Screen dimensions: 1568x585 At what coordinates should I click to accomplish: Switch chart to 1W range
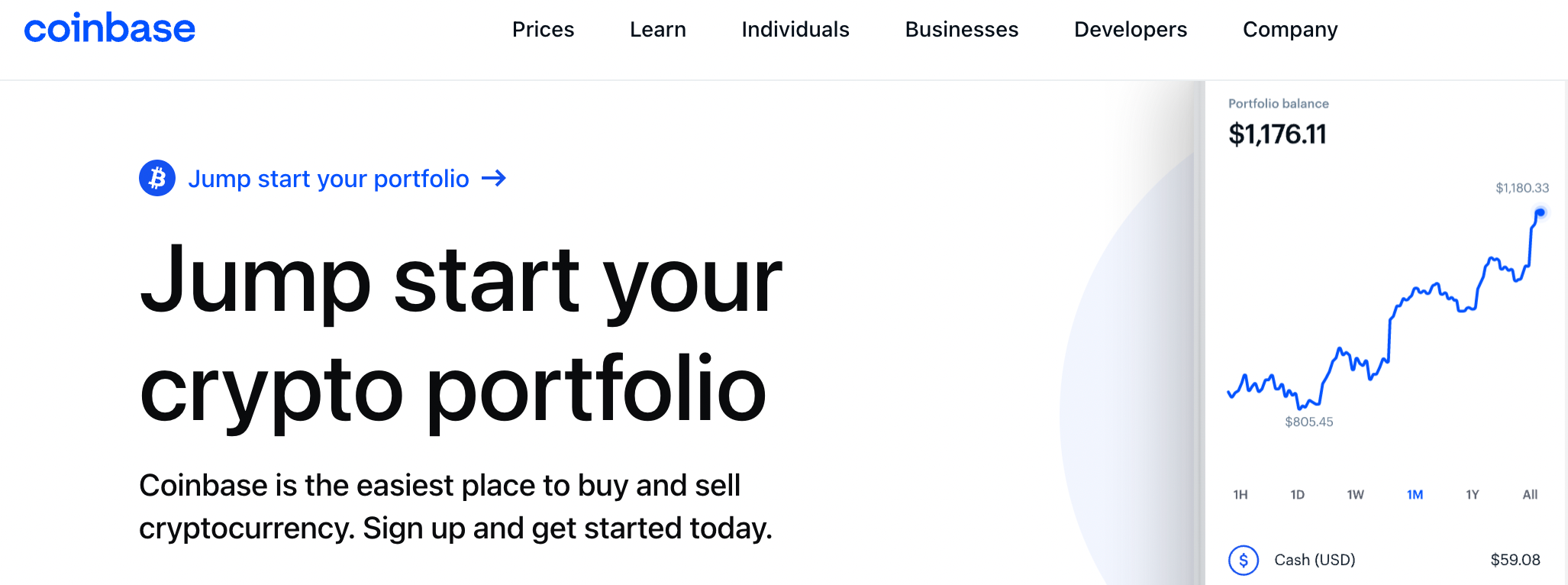pos(1356,495)
